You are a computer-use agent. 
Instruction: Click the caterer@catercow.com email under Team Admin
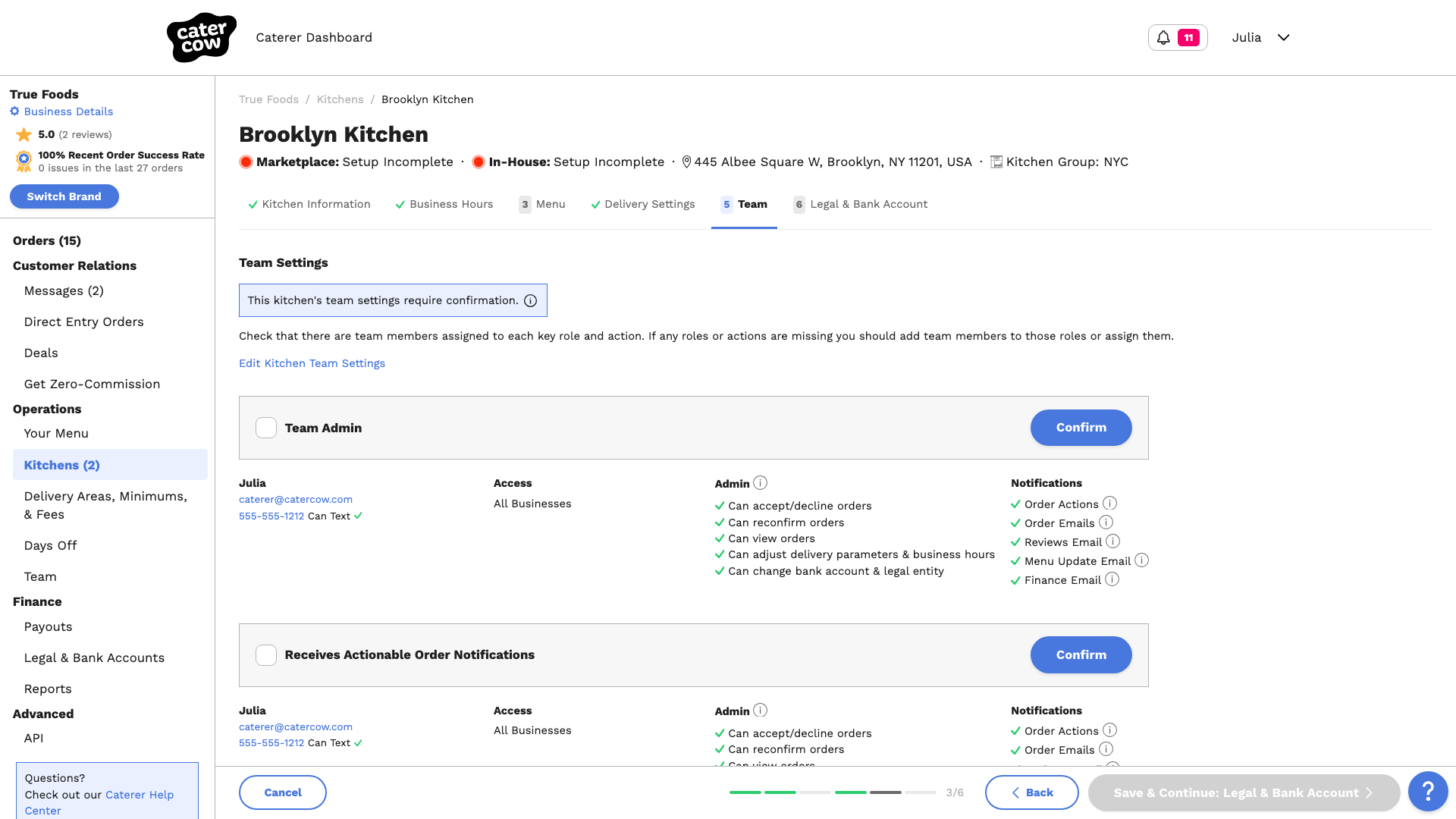296,499
